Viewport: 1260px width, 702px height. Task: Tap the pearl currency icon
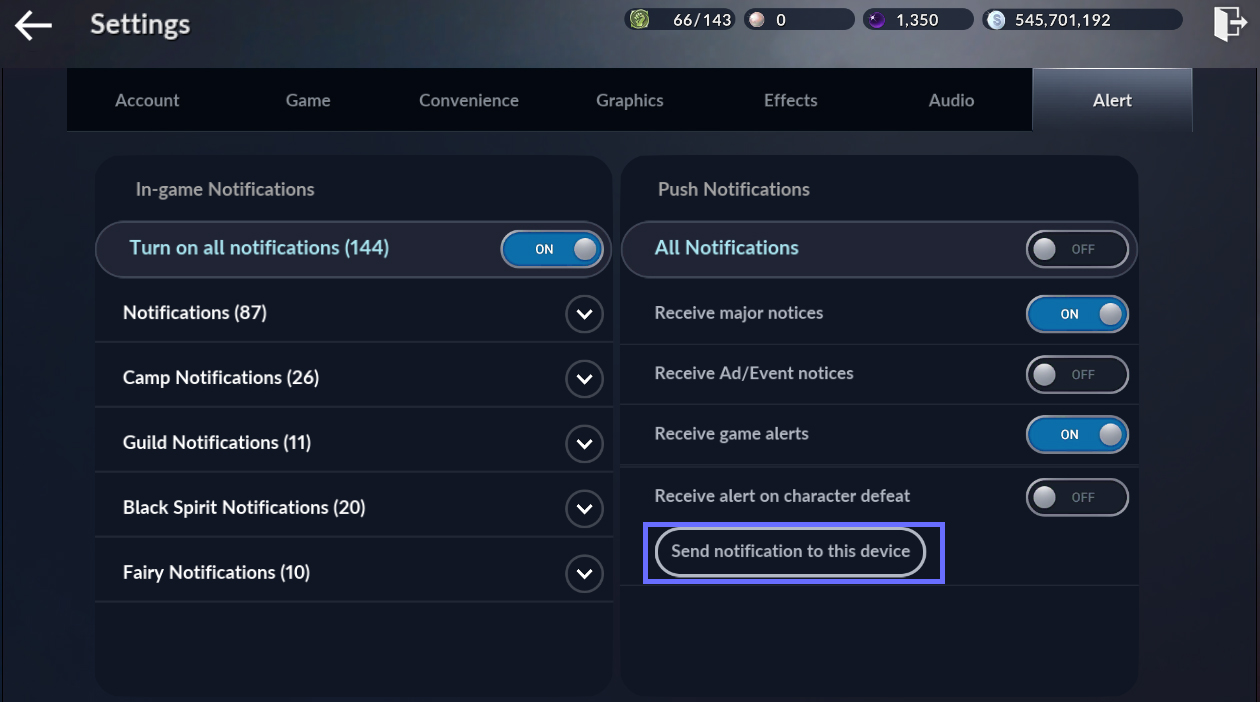(757, 20)
